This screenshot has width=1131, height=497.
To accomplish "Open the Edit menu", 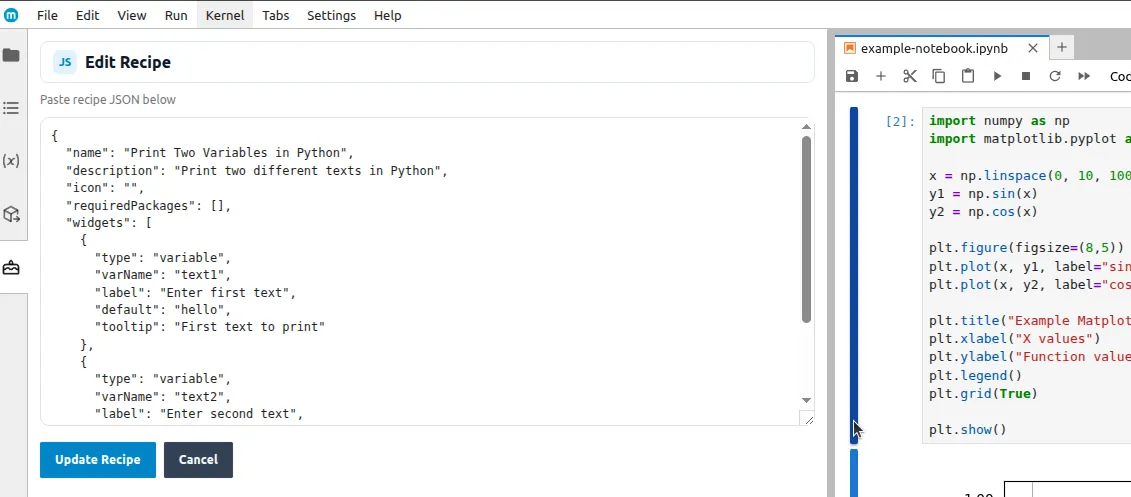I will (x=87, y=15).
